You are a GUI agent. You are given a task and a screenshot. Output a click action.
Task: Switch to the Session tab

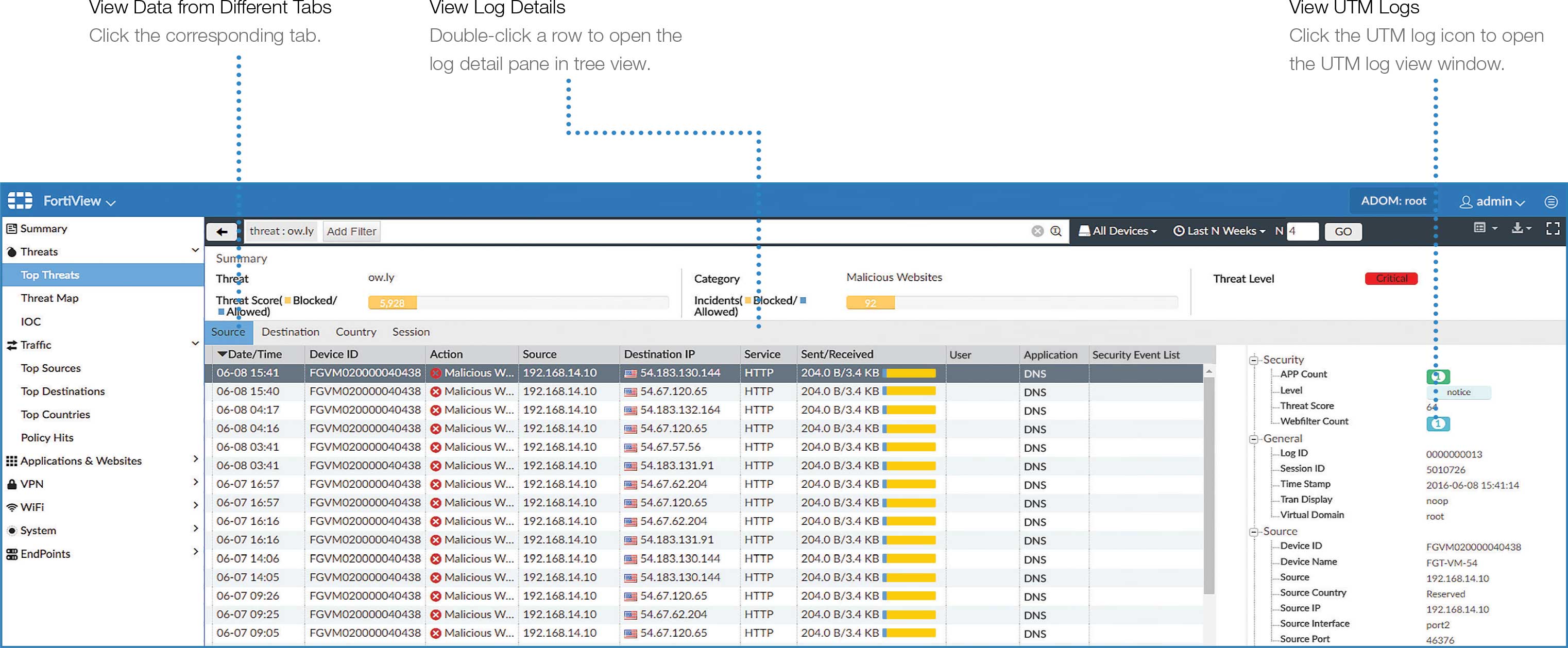coord(411,332)
